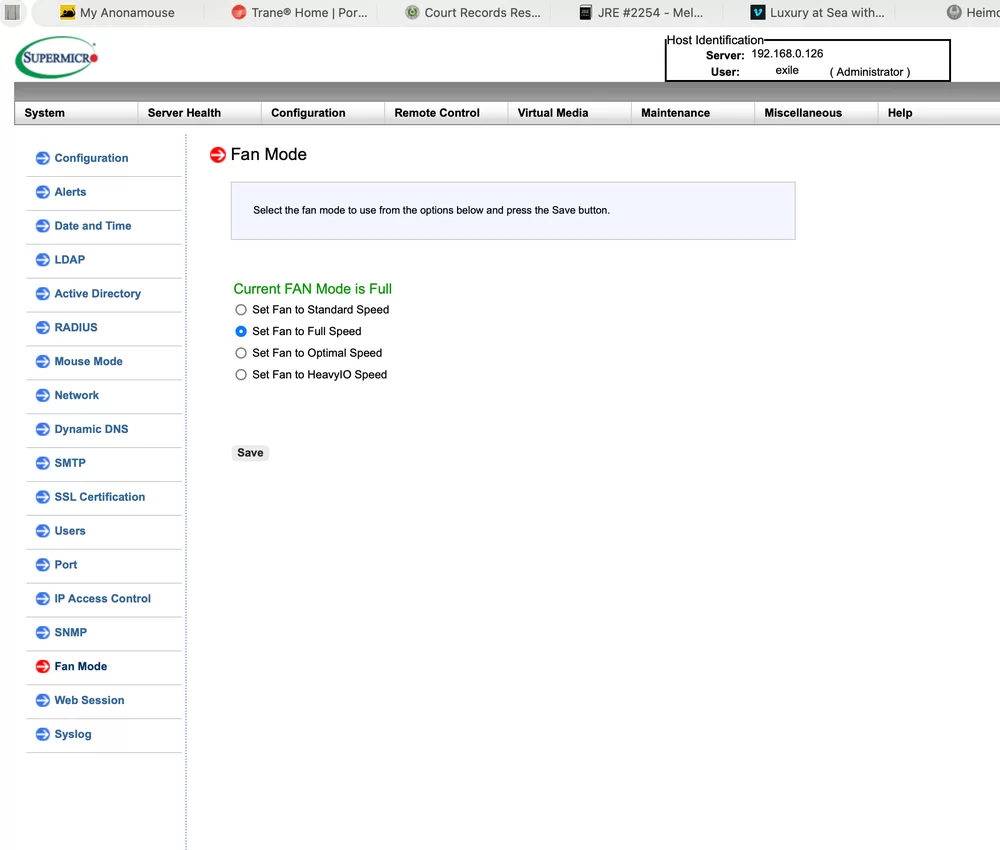Switch to JRE #2254 browser tab

click(642, 13)
